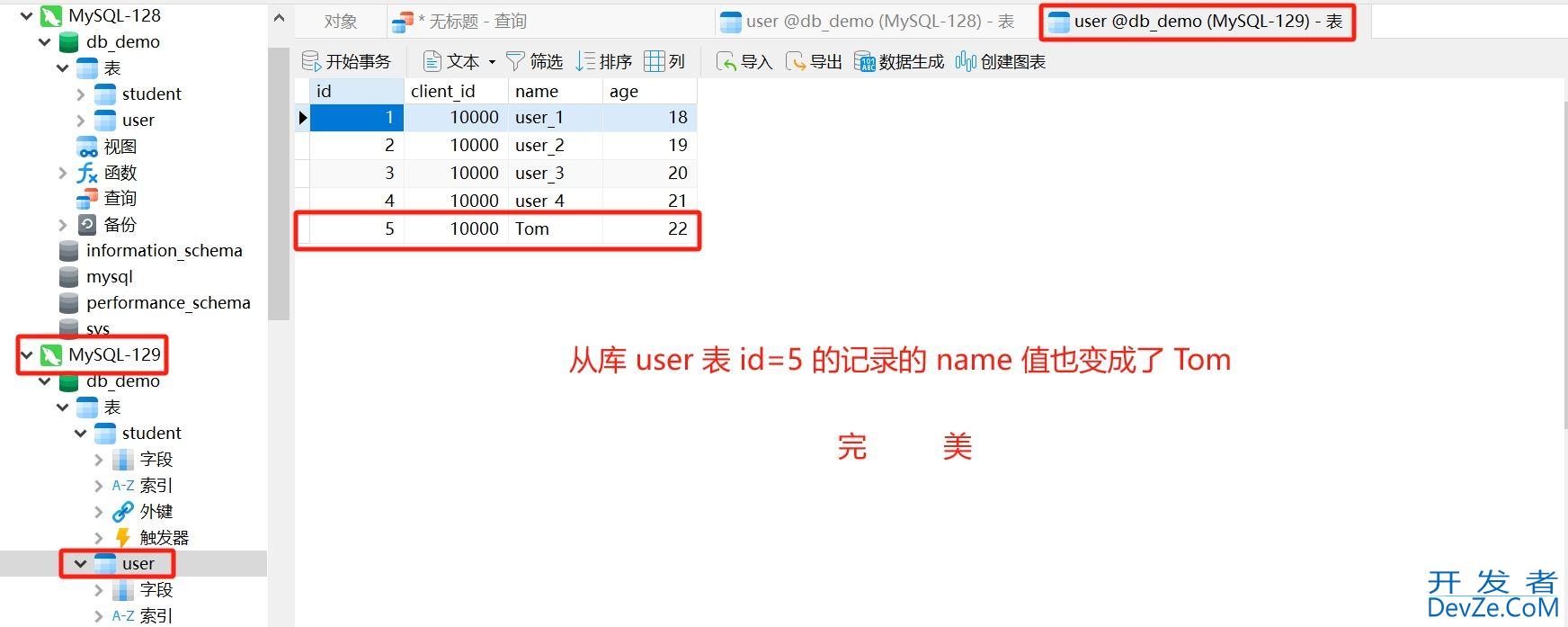The width and height of the screenshot is (1568, 627).
Task: Expand the 备份 backup node
Action: coord(62,224)
